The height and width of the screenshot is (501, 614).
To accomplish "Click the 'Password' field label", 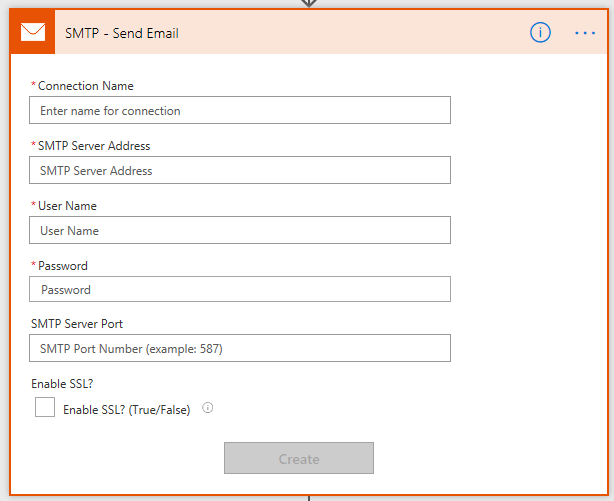I will [x=63, y=266].
